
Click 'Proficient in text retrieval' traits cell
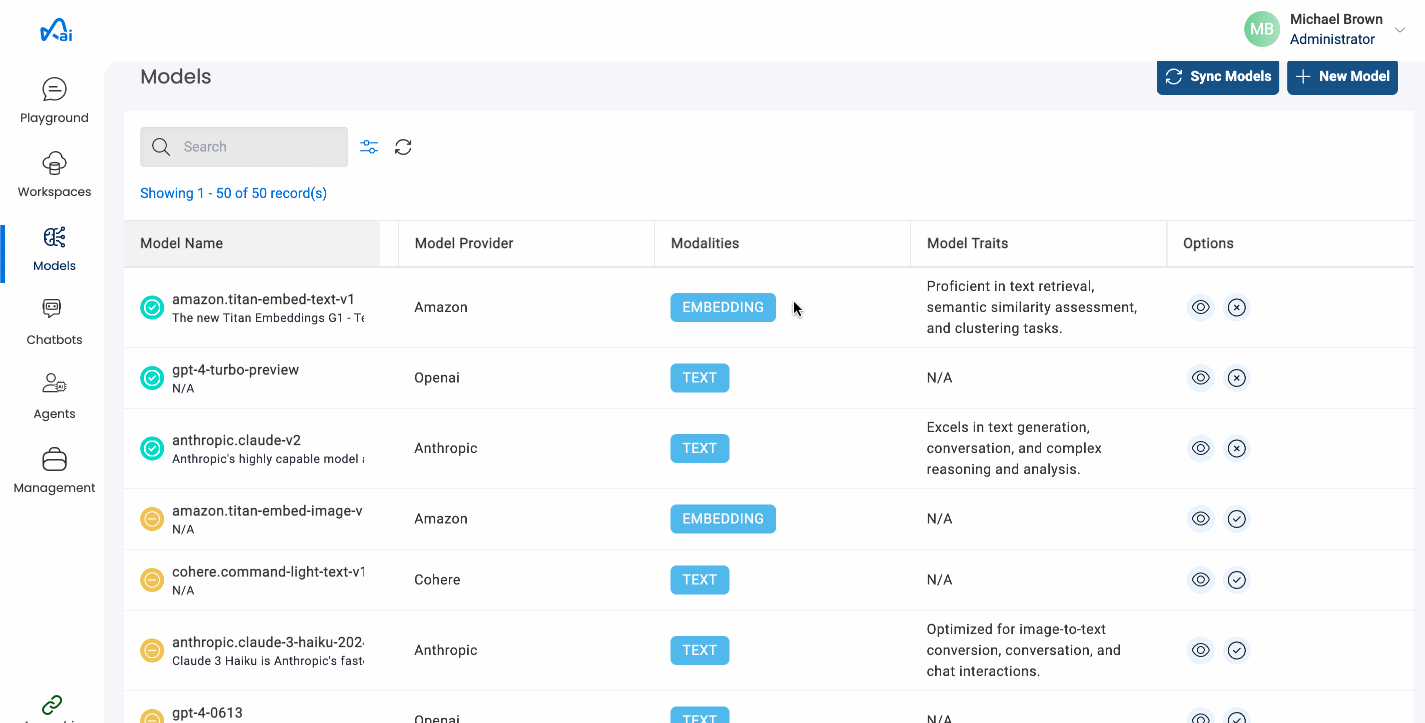[1032, 307]
